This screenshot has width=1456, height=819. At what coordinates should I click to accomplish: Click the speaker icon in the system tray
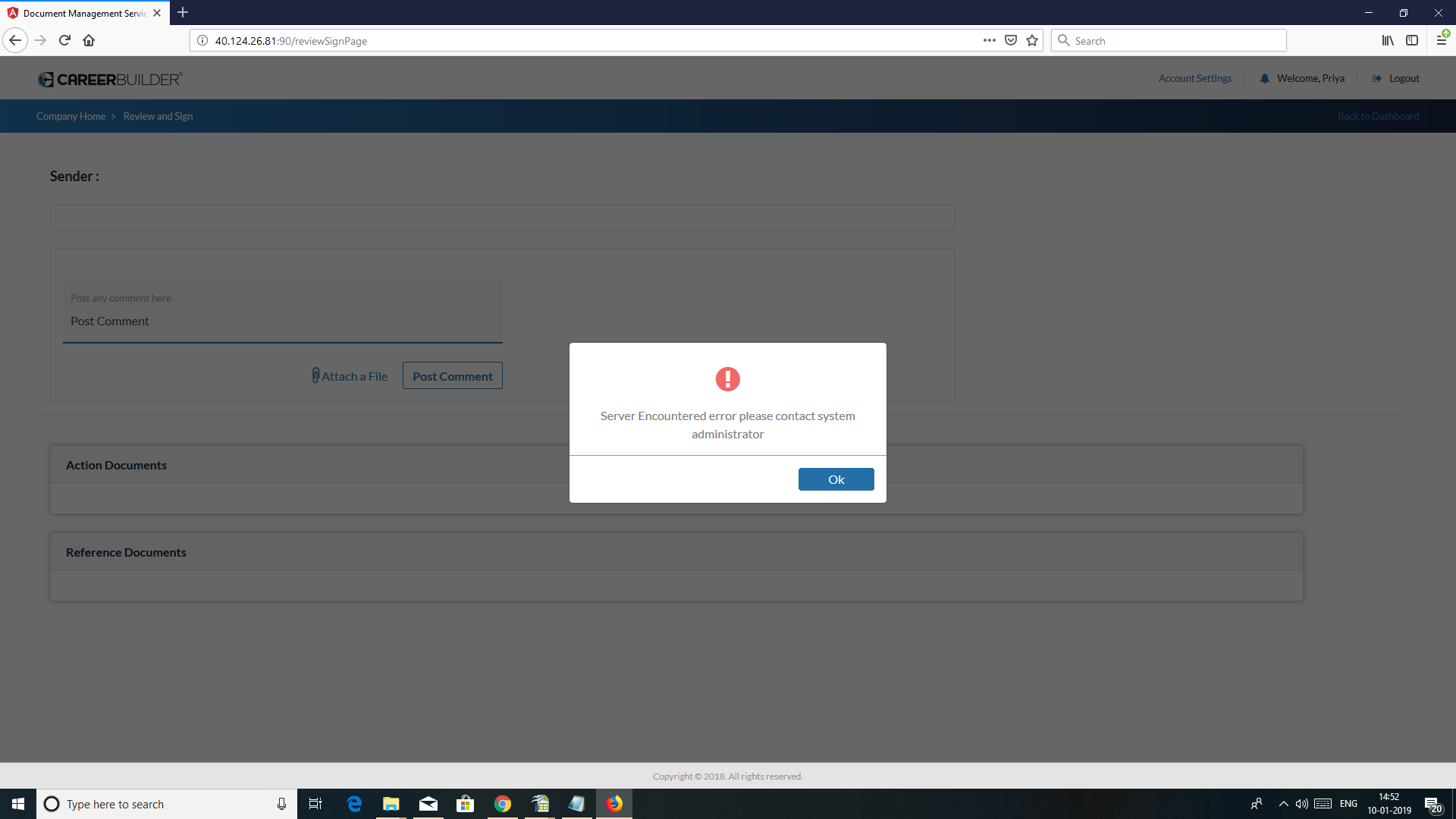1302,804
